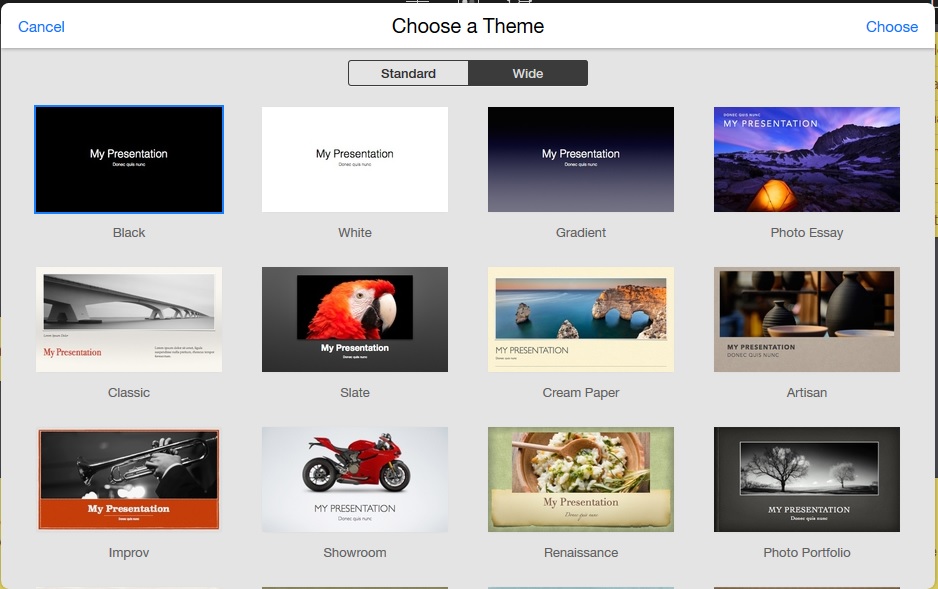Click the Showroom label text
Image resolution: width=938 pixels, height=589 pixels.
[355, 552]
